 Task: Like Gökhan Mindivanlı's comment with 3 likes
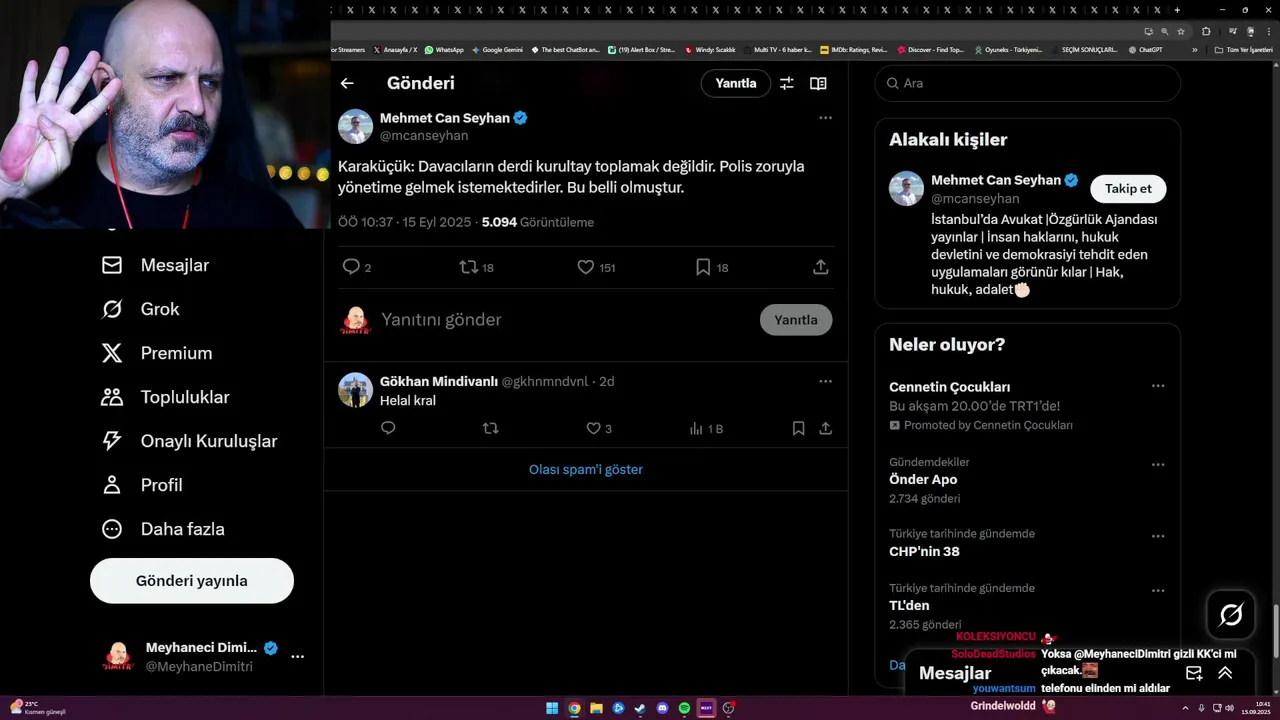[593, 428]
